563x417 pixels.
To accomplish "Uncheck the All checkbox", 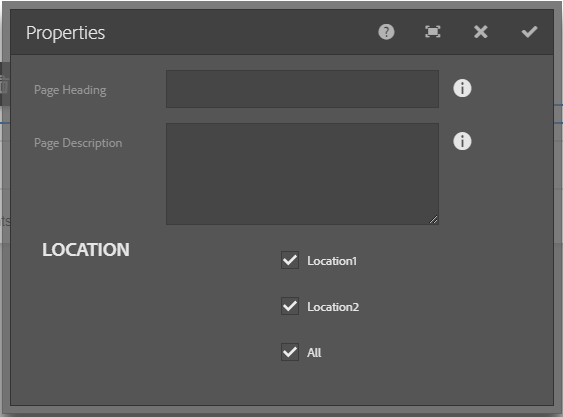I will pos(290,352).
